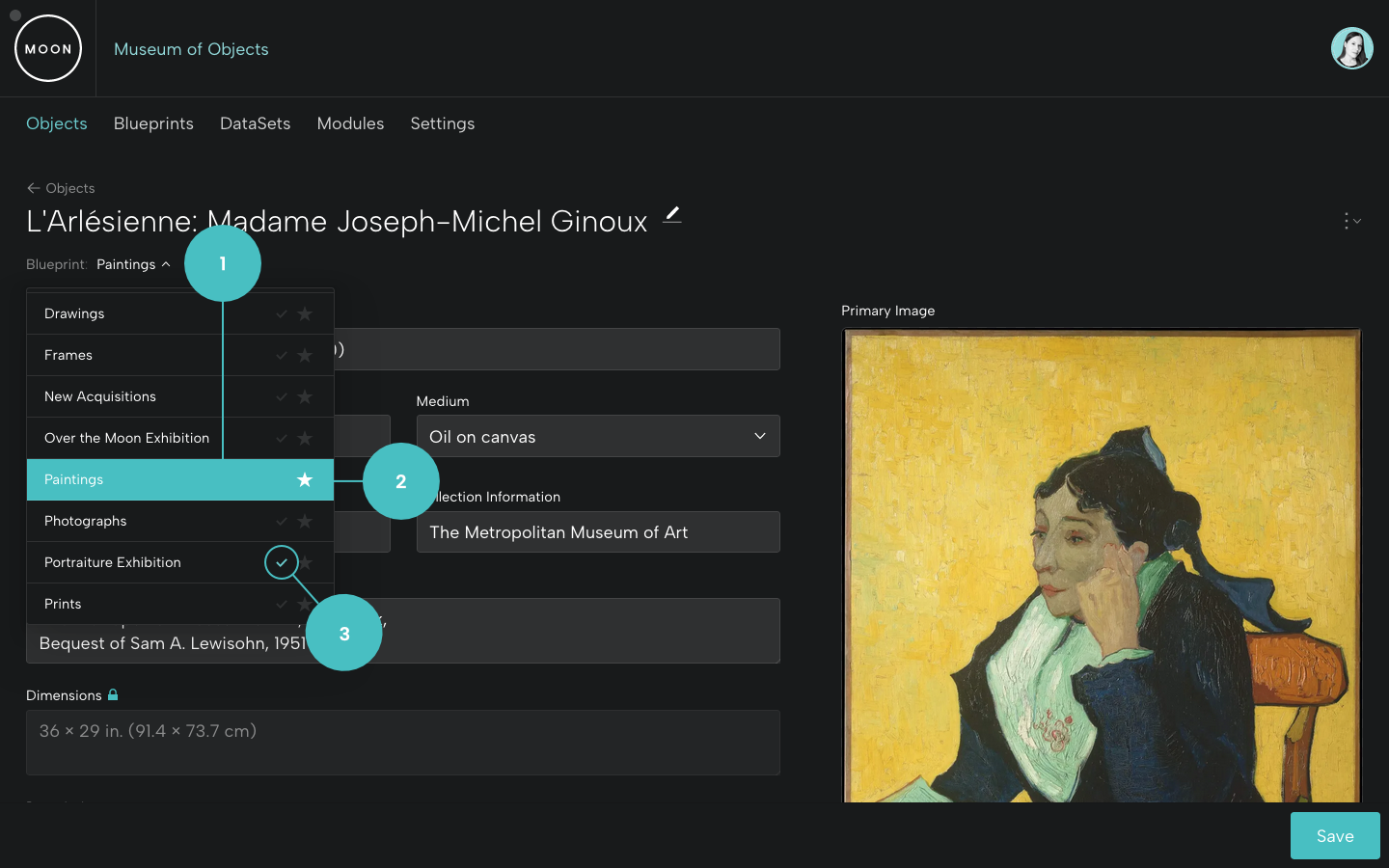
Task: Go to the Modules tab
Action: [x=350, y=123]
